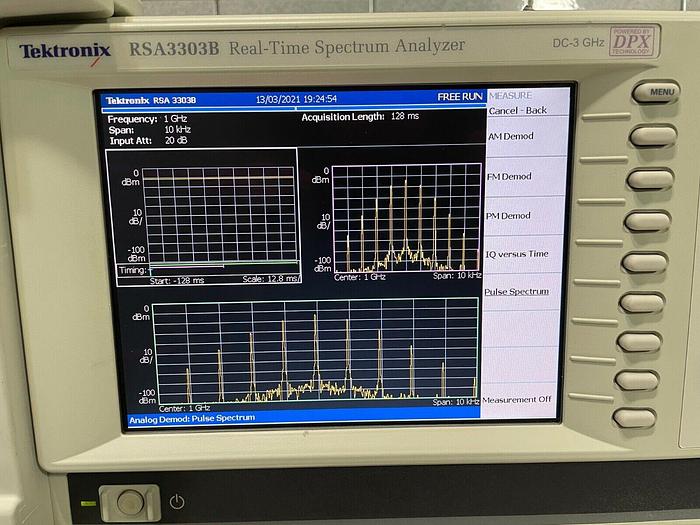This screenshot has width=700, height=525.
Task: Push the hardware side key beside AM Demod
Action: [x=653, y=136]
